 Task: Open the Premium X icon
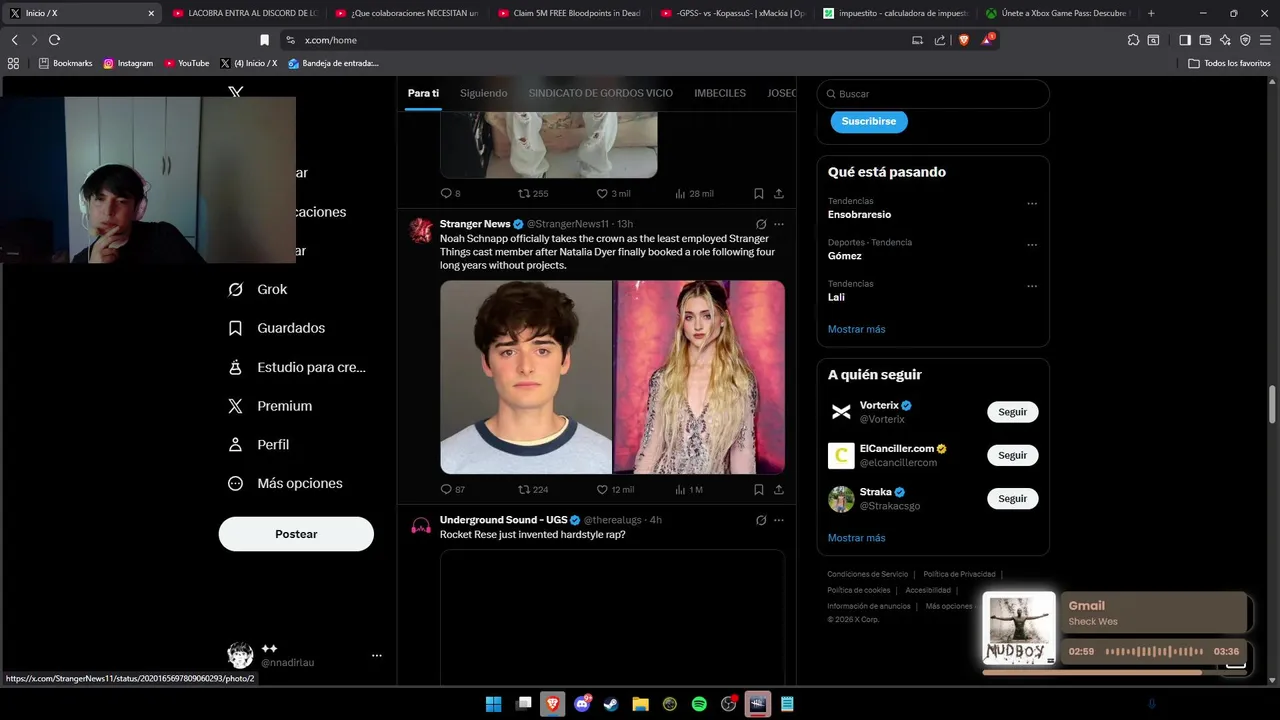pyautogui.click(x=235, y=406)
